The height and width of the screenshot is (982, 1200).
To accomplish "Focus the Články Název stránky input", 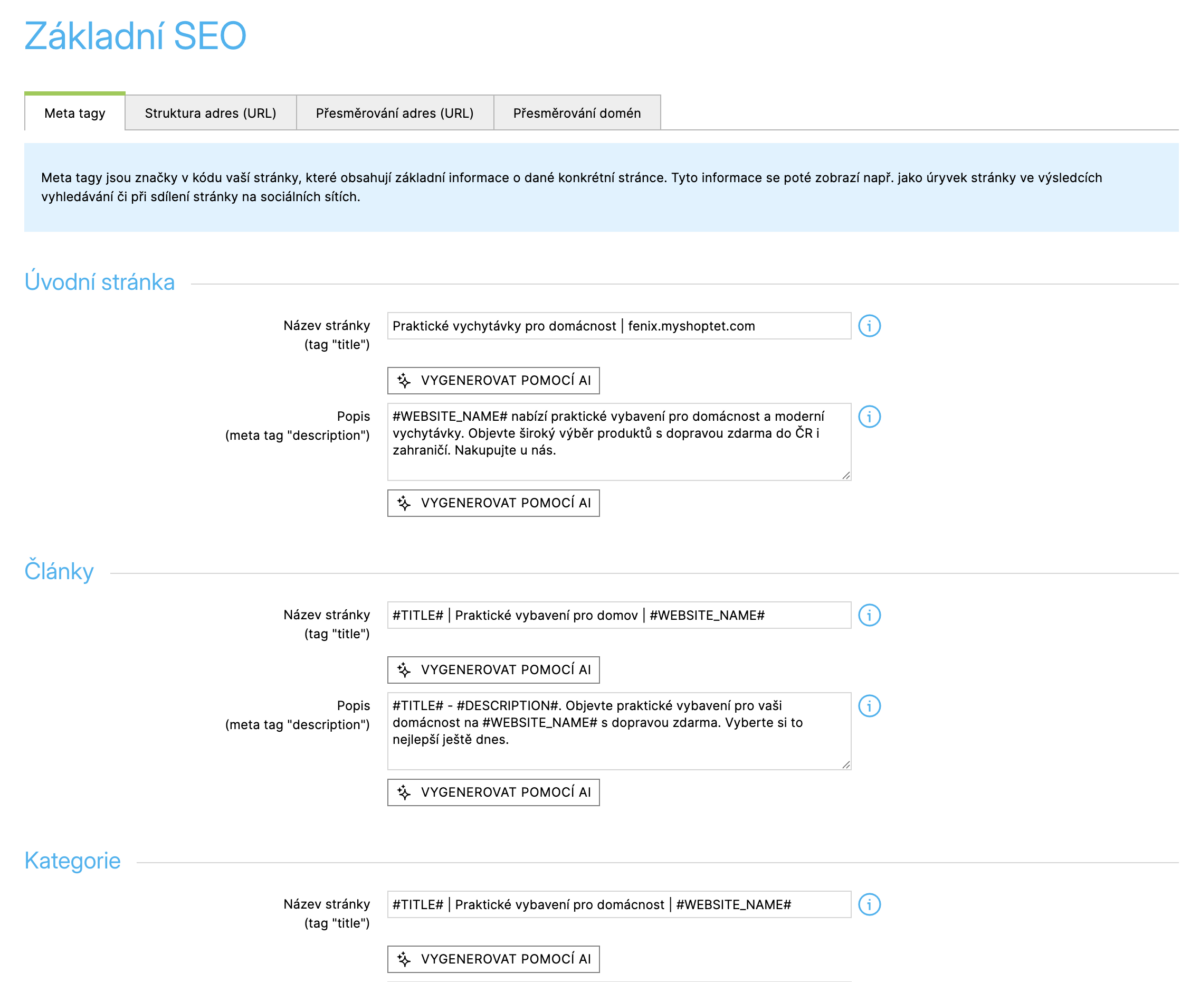I will coord(619,615).
